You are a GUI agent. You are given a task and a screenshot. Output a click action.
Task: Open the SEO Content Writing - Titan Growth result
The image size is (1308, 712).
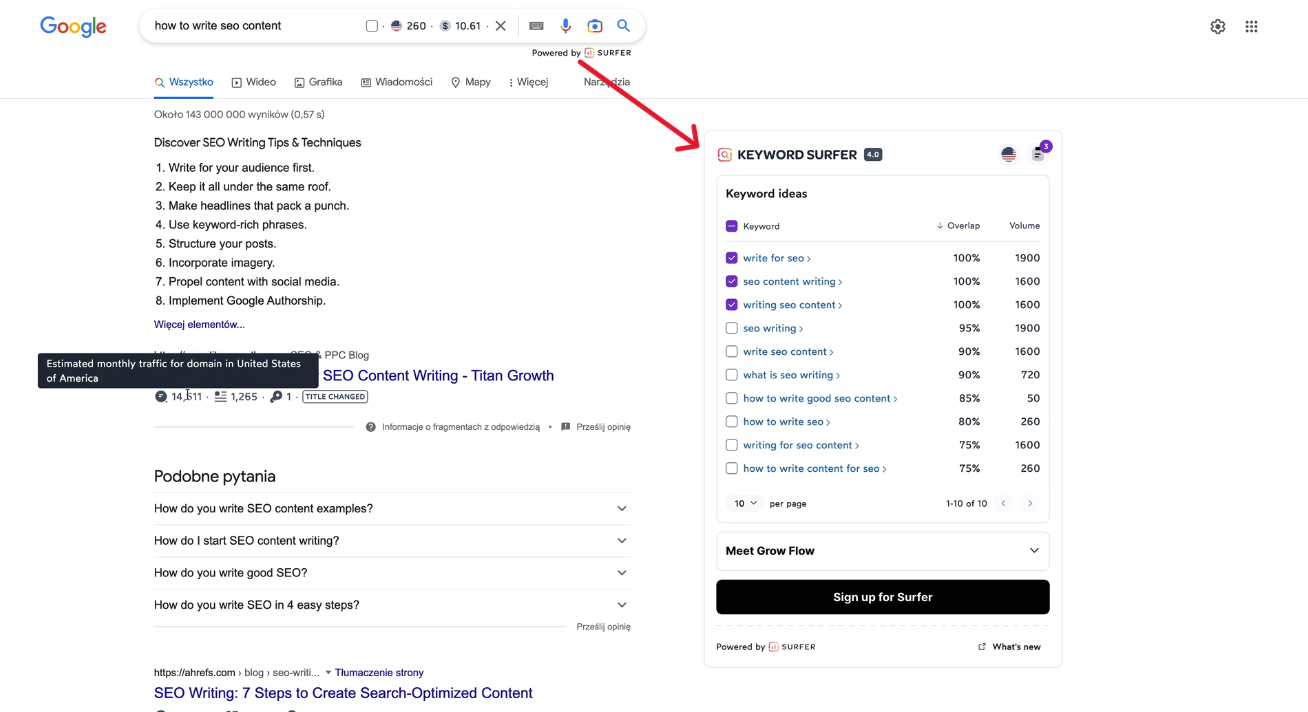pyautogui.click(x=438, y=376)
